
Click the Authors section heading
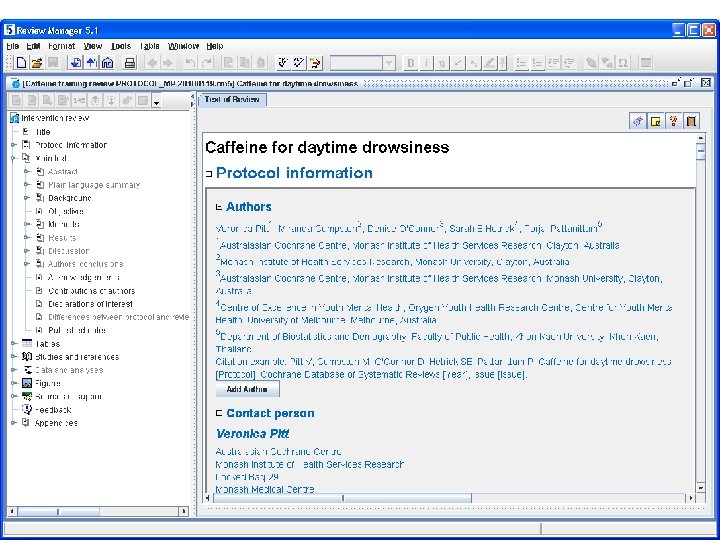(248, 207)
